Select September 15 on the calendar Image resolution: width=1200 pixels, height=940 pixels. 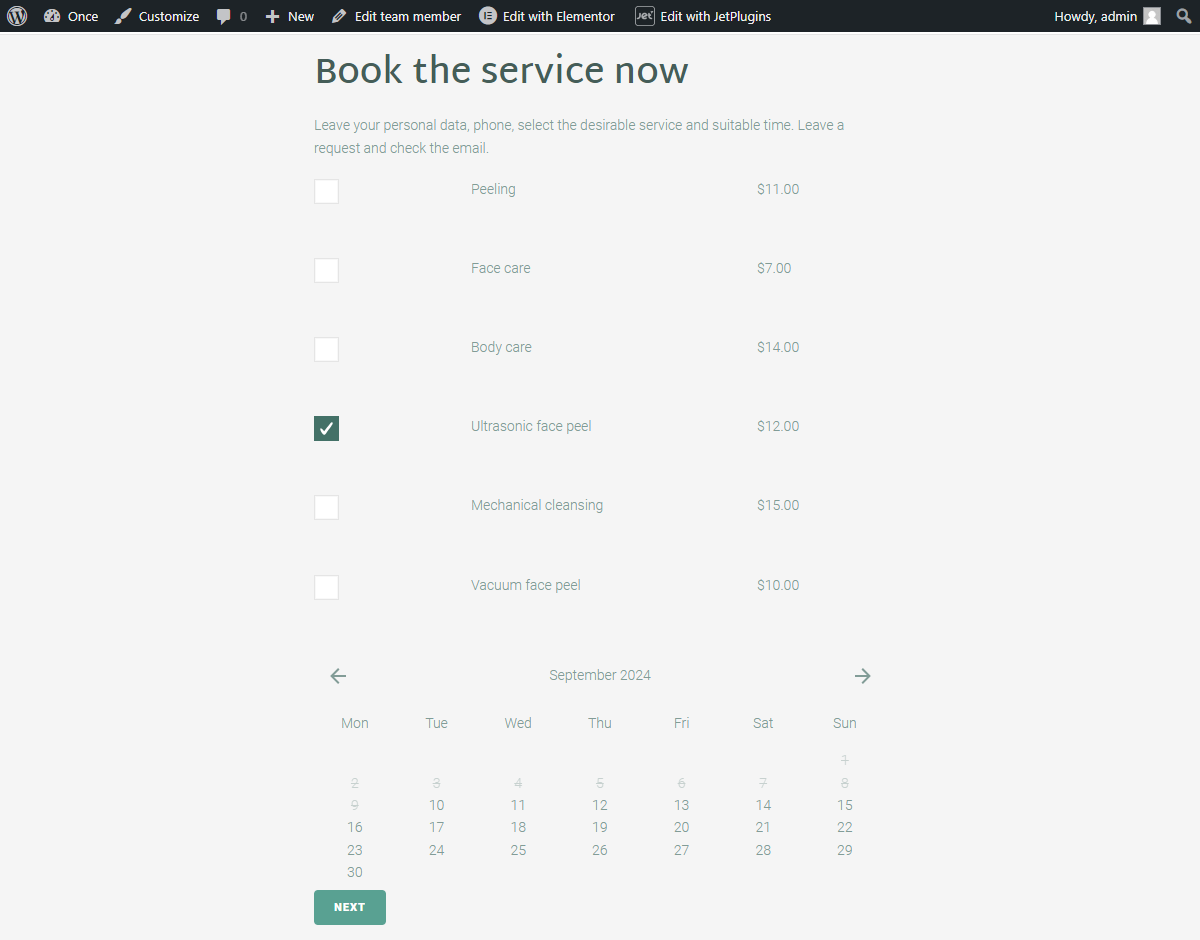click(x=844, y=805)
